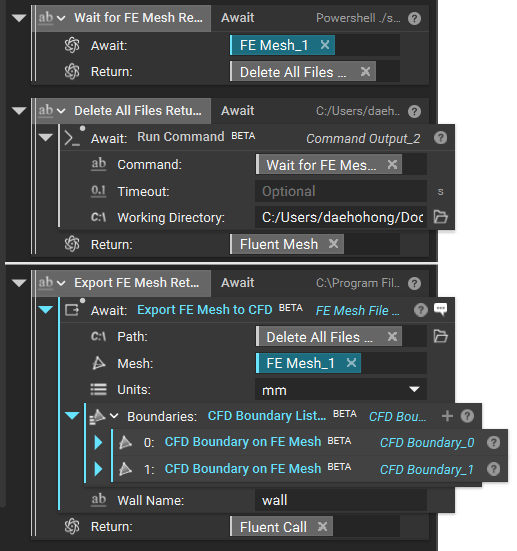The height and width of the screenshot is (551, 517).
Task: Remove Fluent Call chip from Return
Action: coord(322,526)
